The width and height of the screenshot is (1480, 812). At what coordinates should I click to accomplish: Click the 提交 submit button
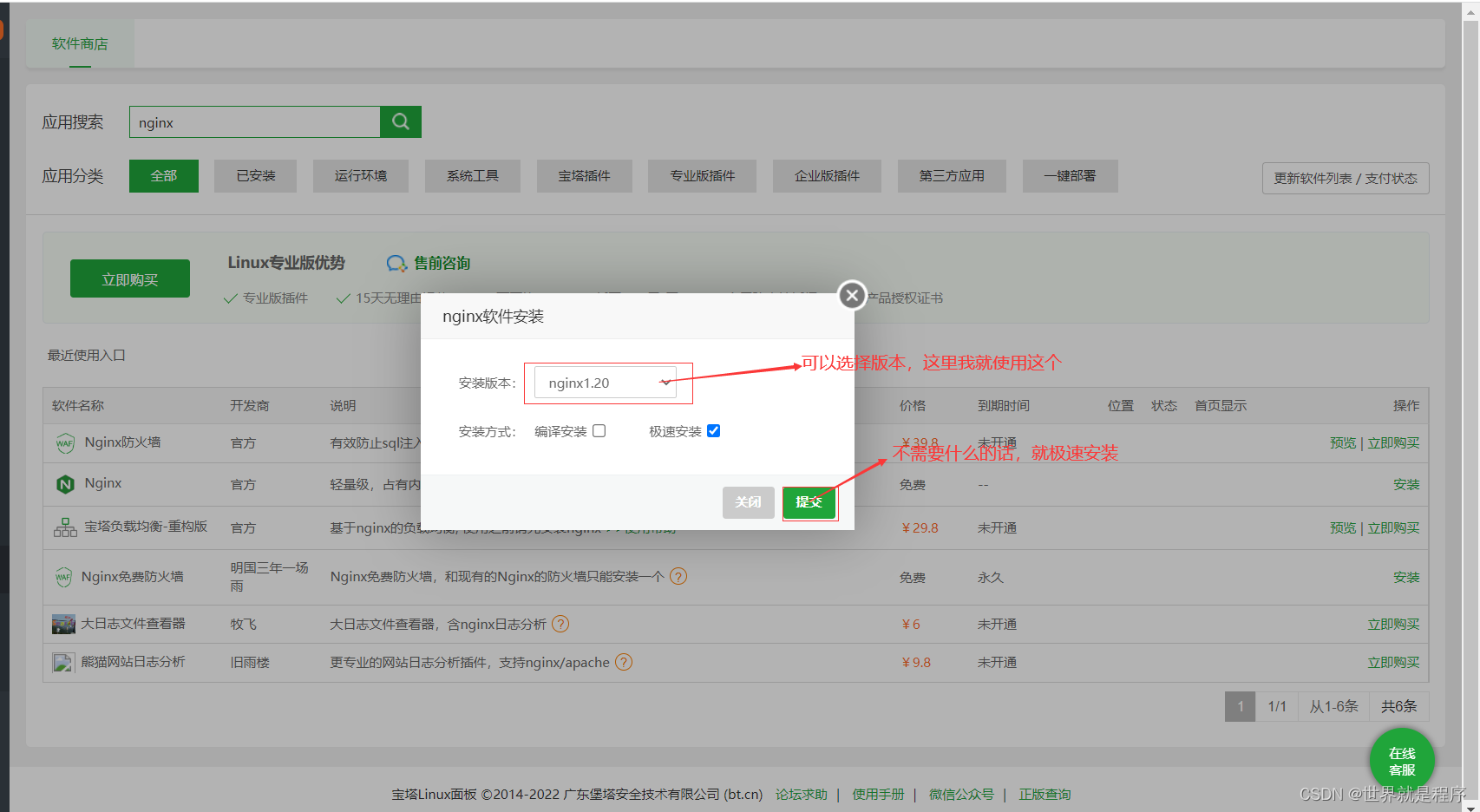[809, 502]
